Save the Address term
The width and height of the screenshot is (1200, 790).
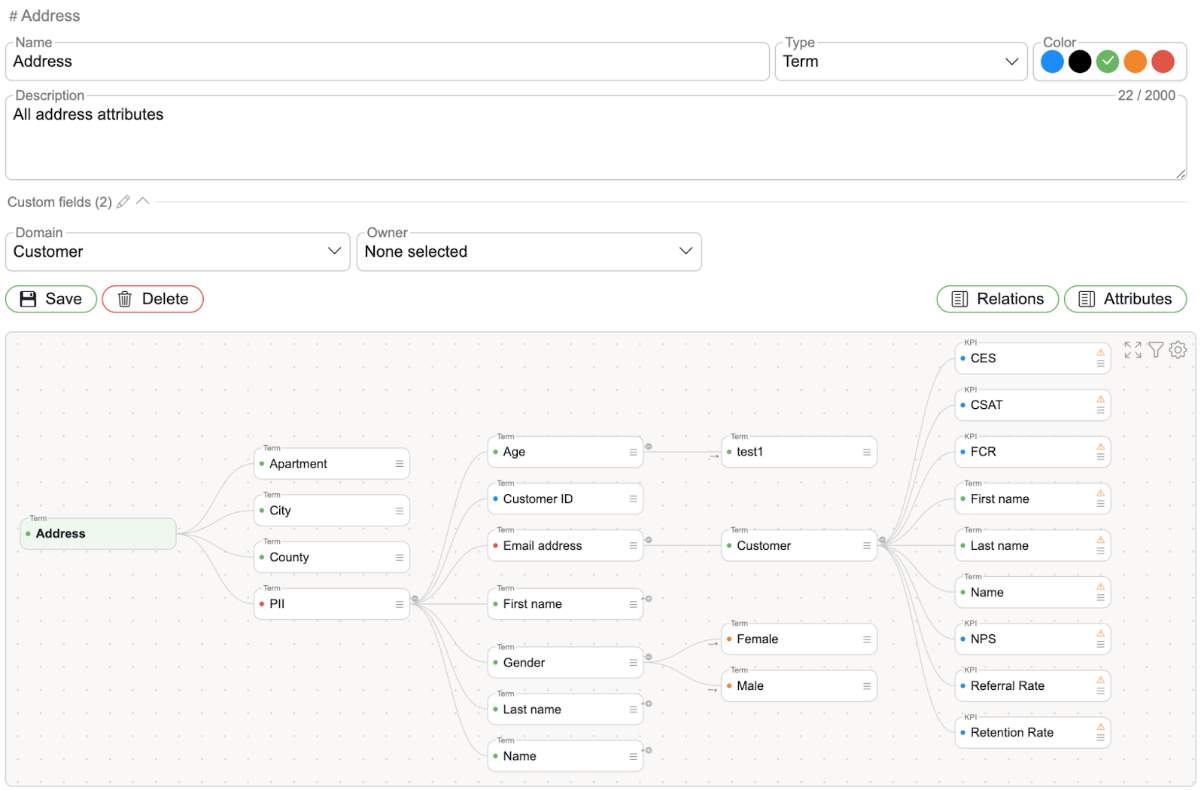(51, 299)
